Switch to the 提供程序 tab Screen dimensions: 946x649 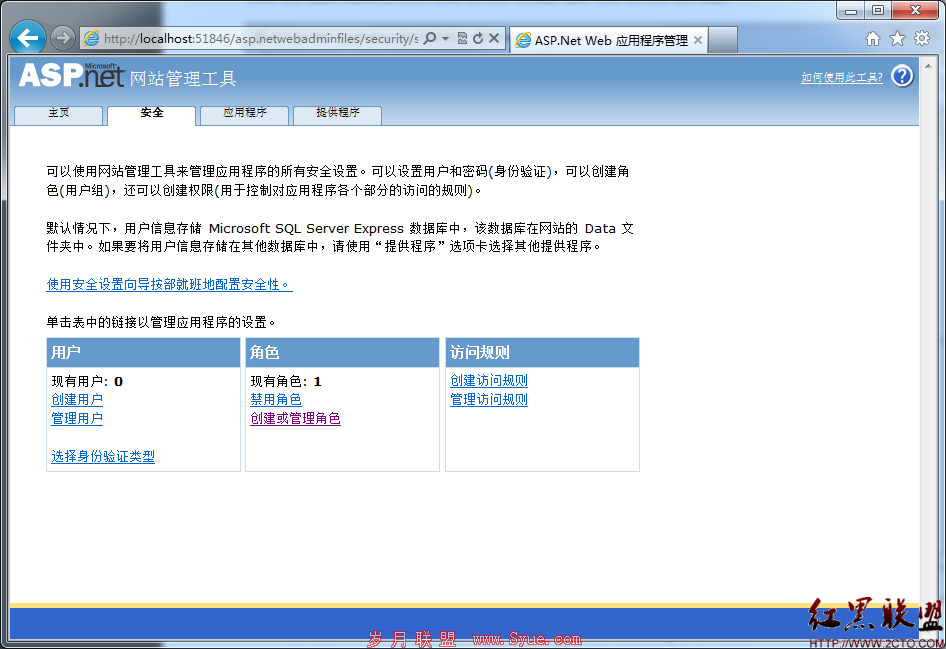tap(337, 115)
